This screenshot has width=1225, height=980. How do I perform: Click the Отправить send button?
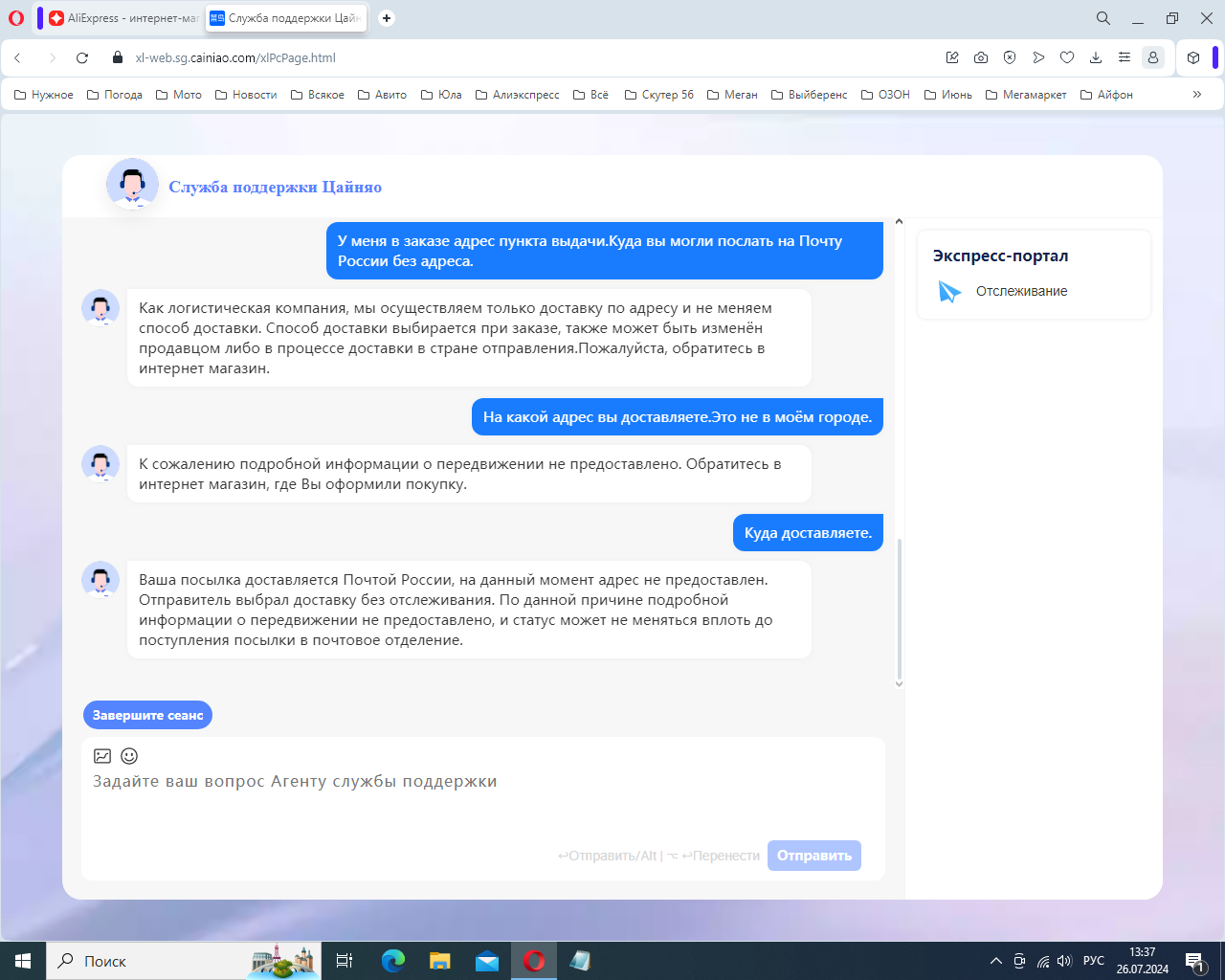pyautogui.click(x=813, y=856)
